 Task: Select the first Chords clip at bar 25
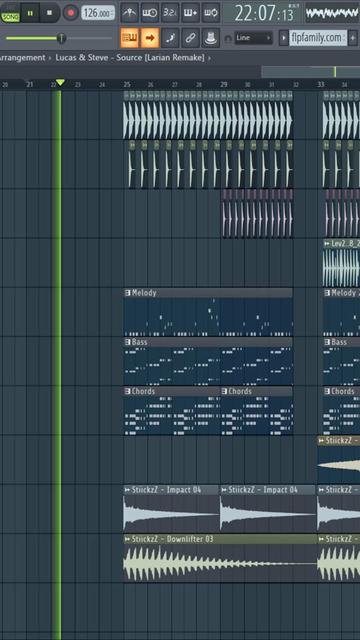(171, 411)
